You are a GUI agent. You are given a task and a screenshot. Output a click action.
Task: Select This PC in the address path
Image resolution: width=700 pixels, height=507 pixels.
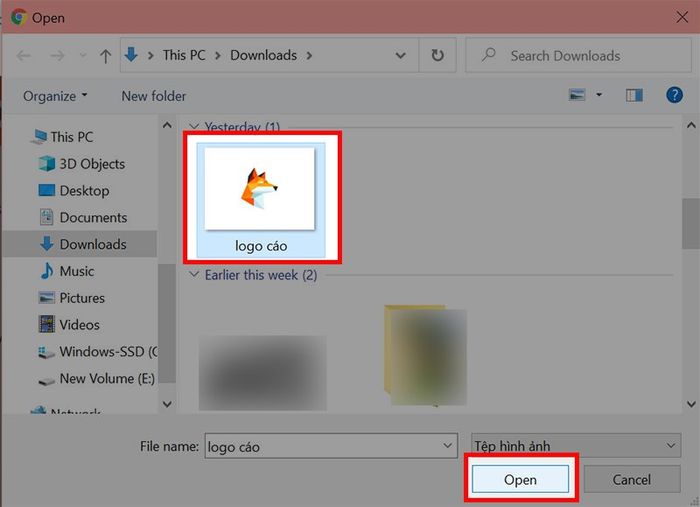184,55
